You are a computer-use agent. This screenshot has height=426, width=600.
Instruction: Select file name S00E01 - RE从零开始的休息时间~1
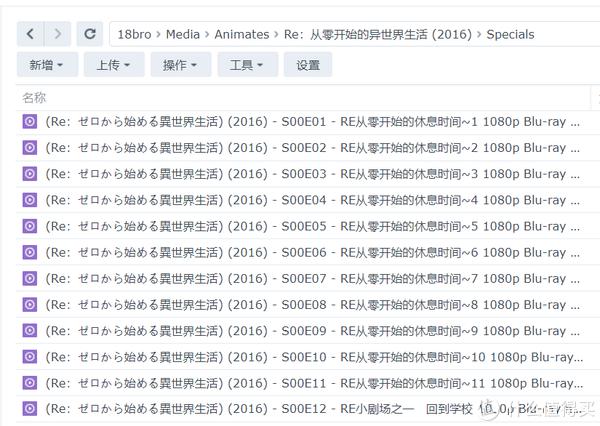pos(313,122)
